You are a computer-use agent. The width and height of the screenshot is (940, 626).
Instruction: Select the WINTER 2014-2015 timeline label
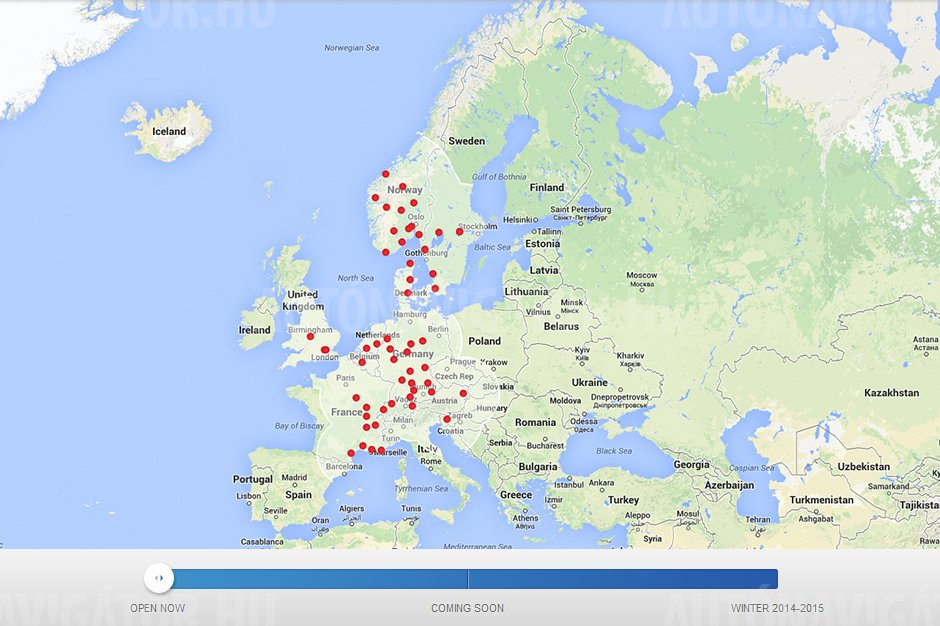(x=777, y=608)
